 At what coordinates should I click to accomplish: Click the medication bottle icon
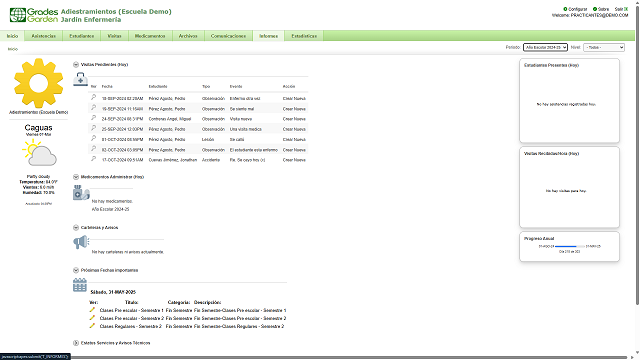[x=81, y=193]
